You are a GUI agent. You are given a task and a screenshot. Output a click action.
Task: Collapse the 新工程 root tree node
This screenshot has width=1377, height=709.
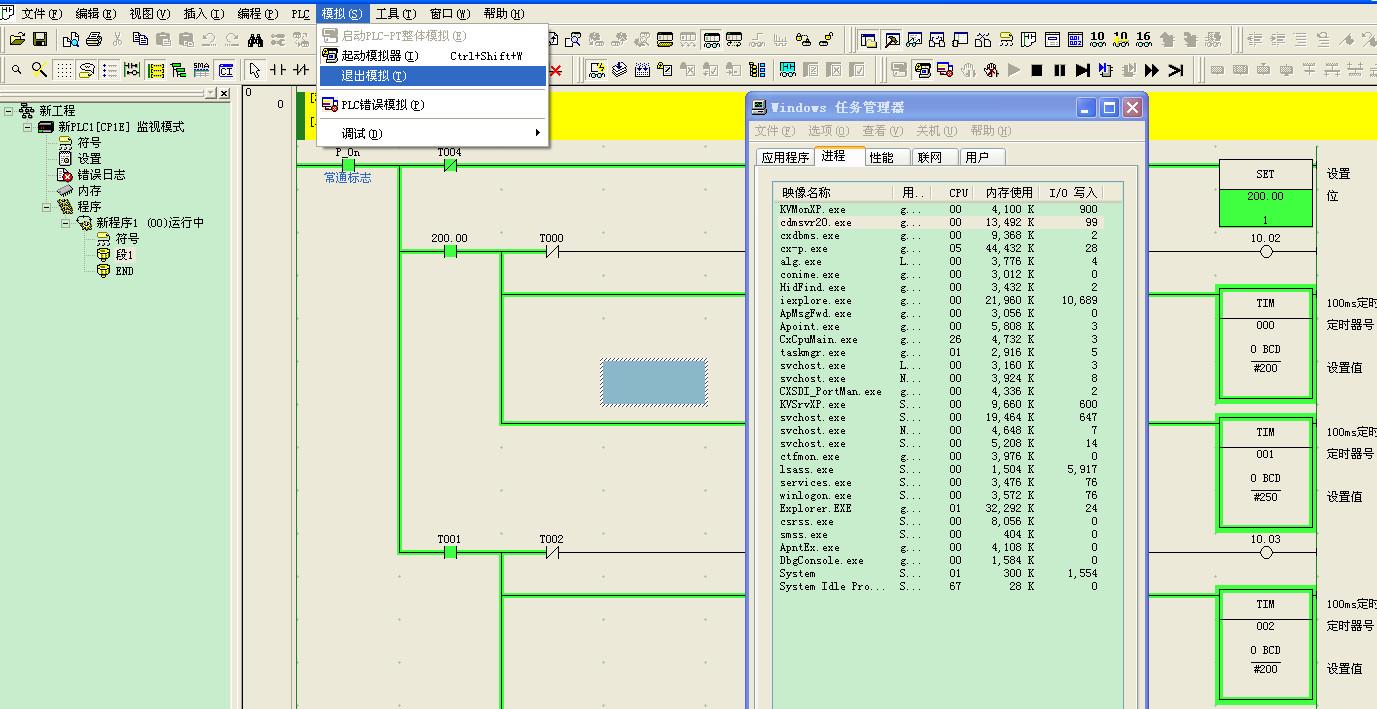point(9,111)
